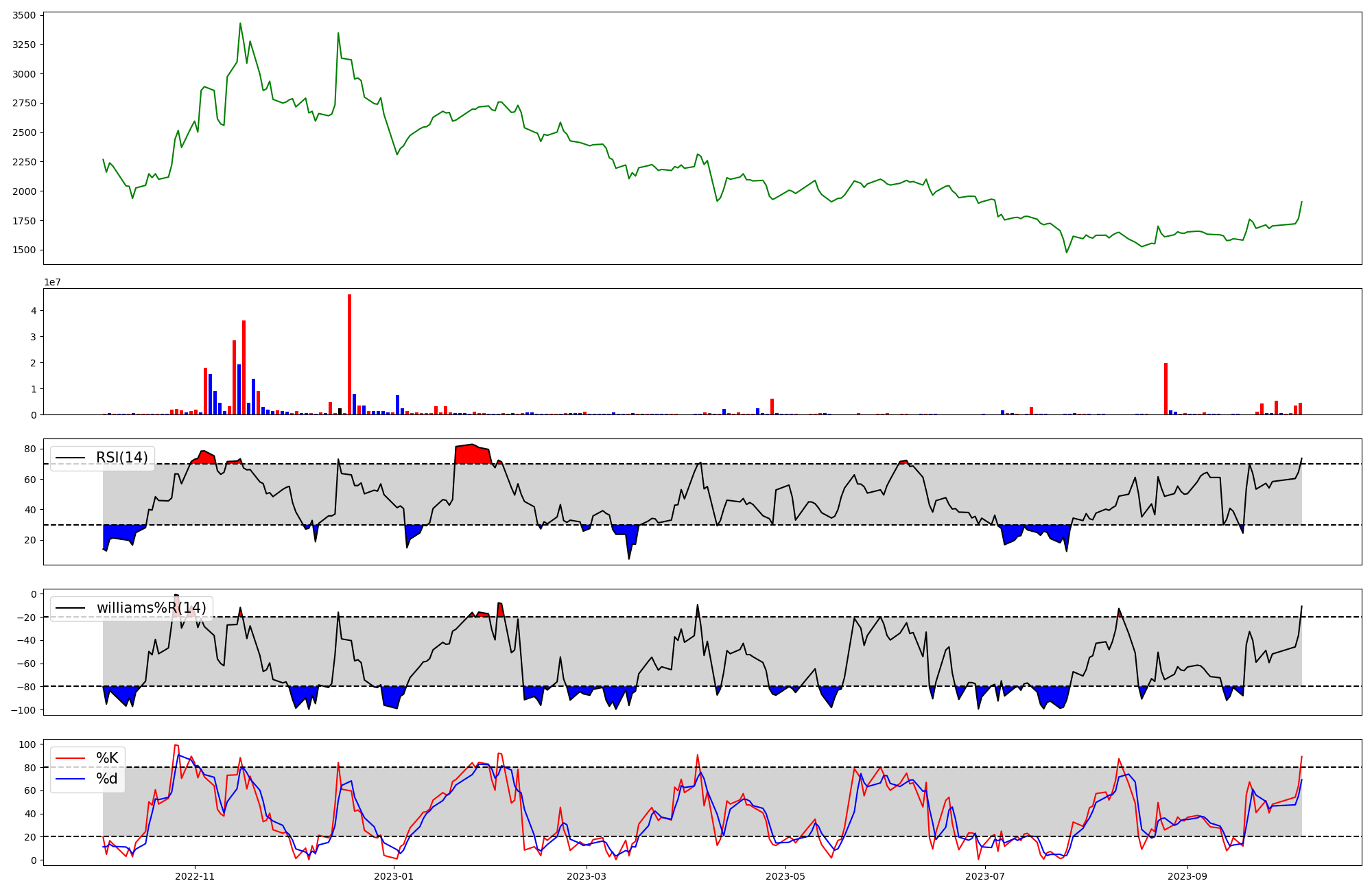
Task: Click the 3500 price axis tick label
Action: [23, 15]
